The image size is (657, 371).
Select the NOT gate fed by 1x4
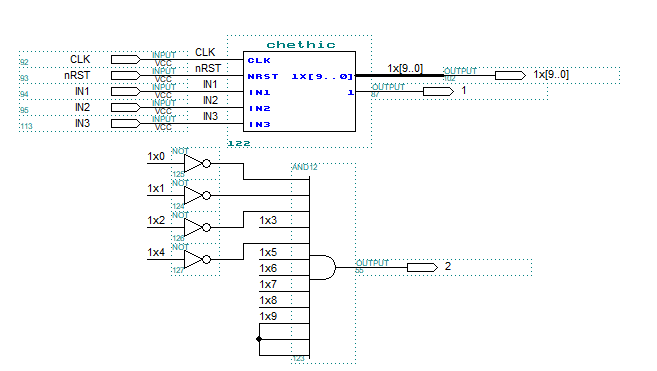pos(197,259)
